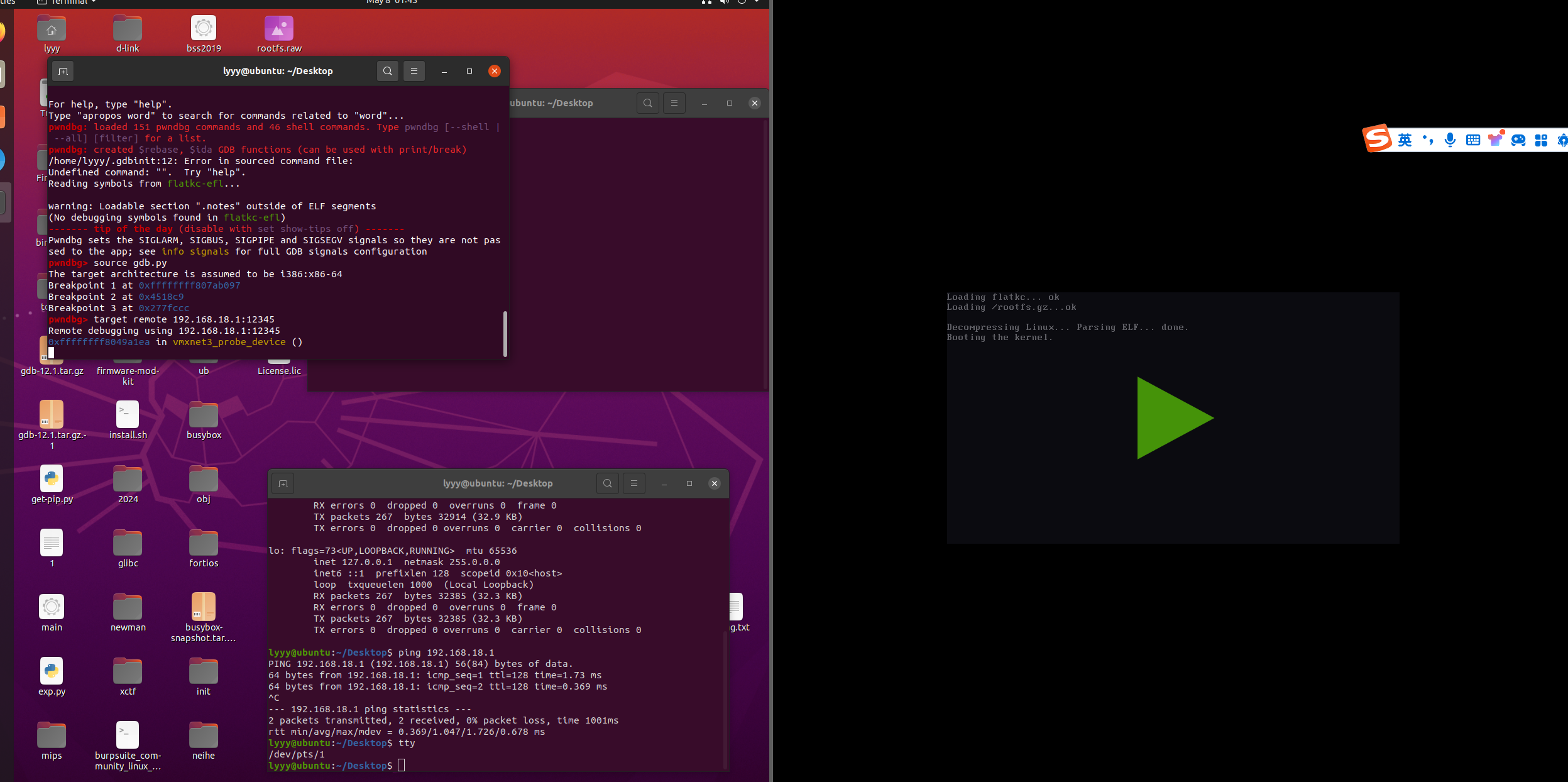Open hamburger menu of the ping terminal
The height and width of the screenshot is (782, 1568).
(633, 483)
